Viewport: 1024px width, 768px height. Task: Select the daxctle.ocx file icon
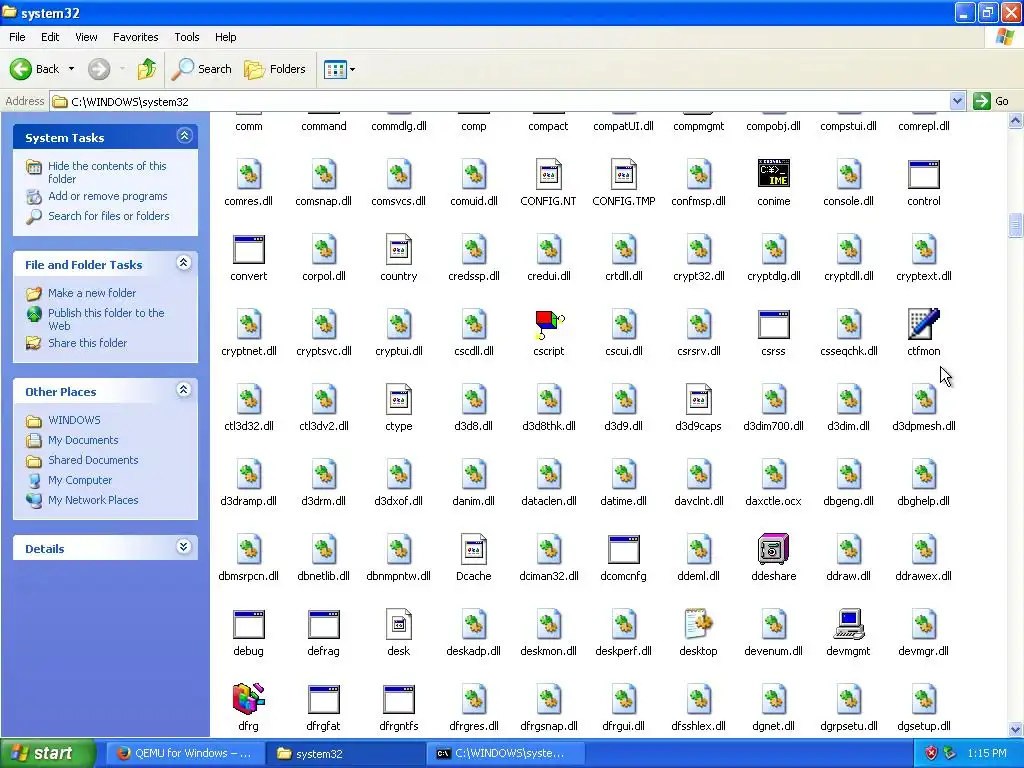click(773, 475)
